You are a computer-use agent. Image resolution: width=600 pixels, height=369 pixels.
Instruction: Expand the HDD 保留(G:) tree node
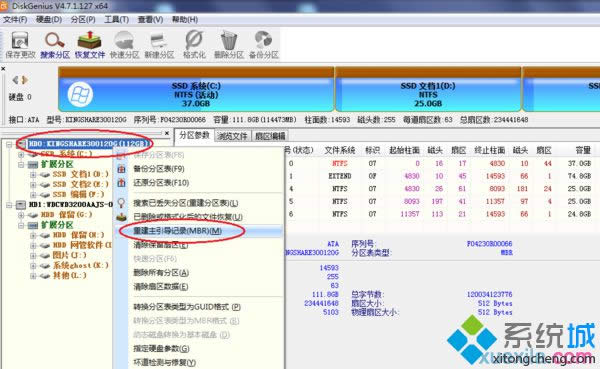(x=21, y=215)
